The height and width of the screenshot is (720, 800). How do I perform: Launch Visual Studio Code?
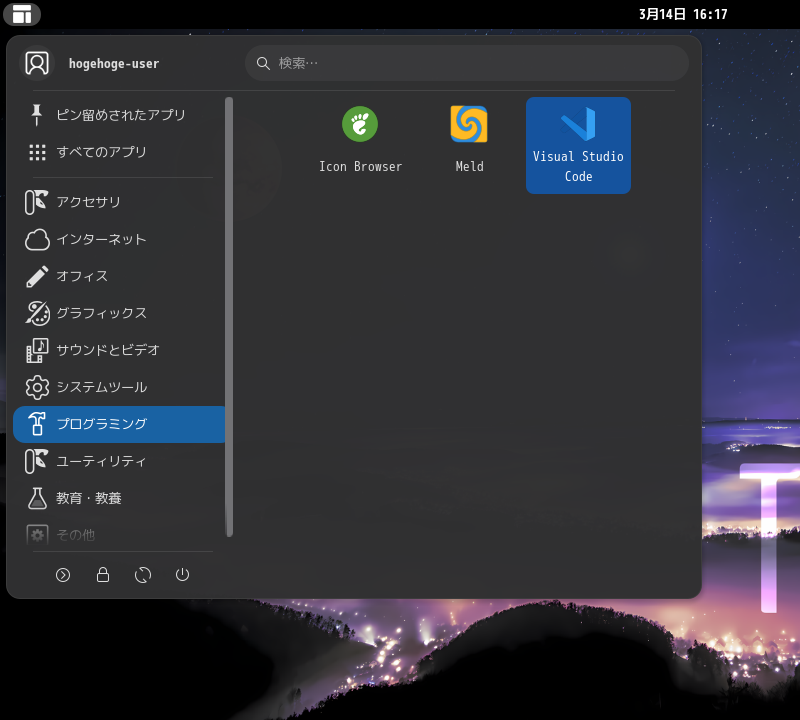(578, 145)
